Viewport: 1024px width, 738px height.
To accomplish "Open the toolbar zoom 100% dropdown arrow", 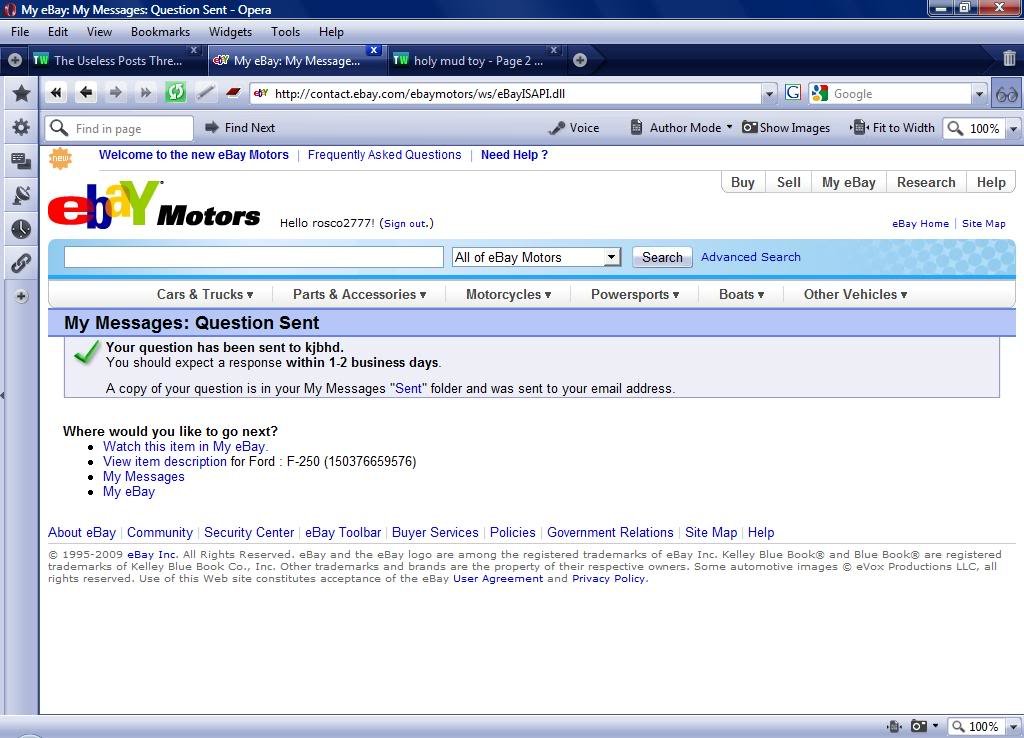I will [x=1014, y=129].
